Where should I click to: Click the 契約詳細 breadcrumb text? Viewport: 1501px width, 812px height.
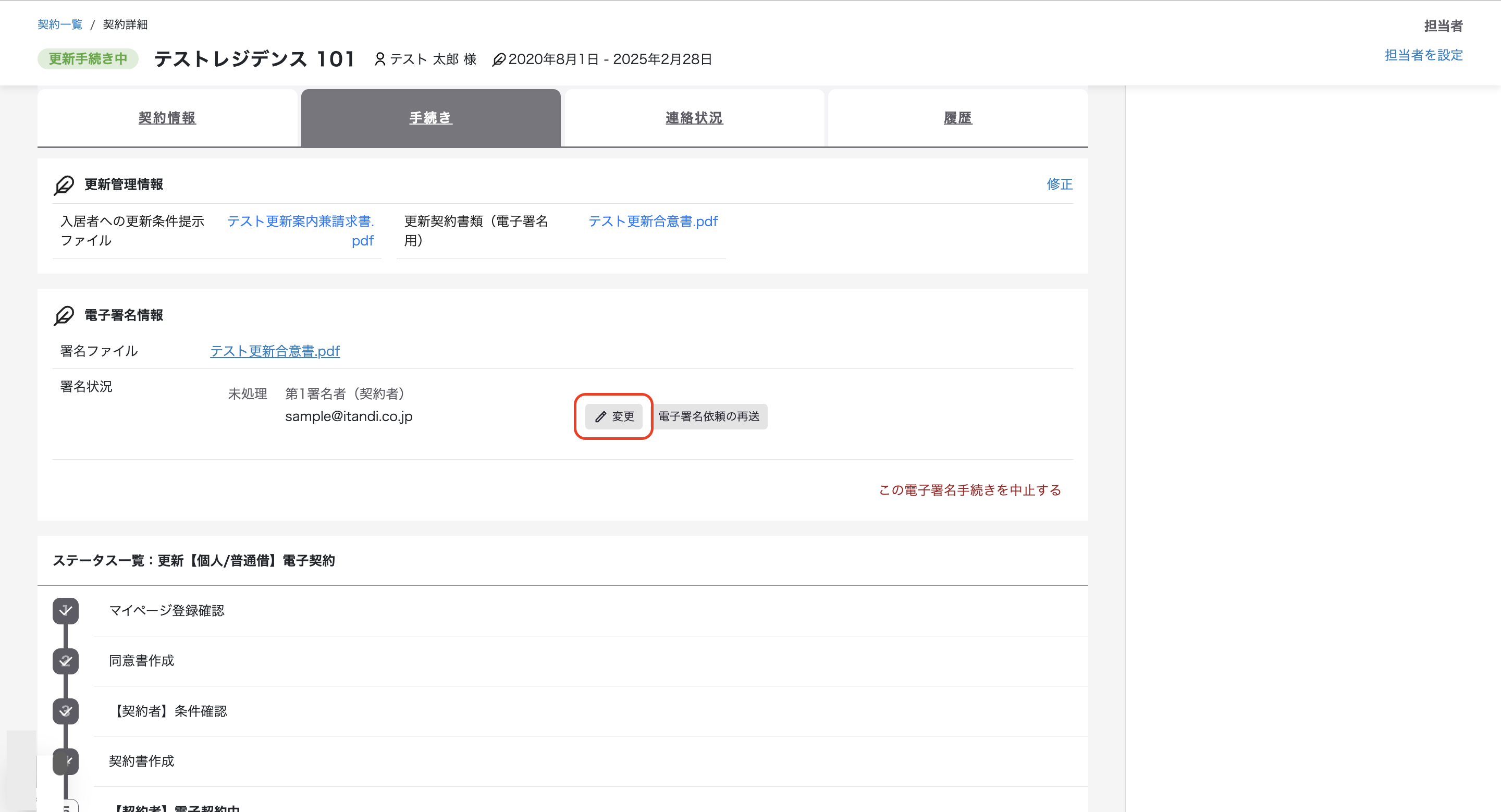(x=125, y=24)
